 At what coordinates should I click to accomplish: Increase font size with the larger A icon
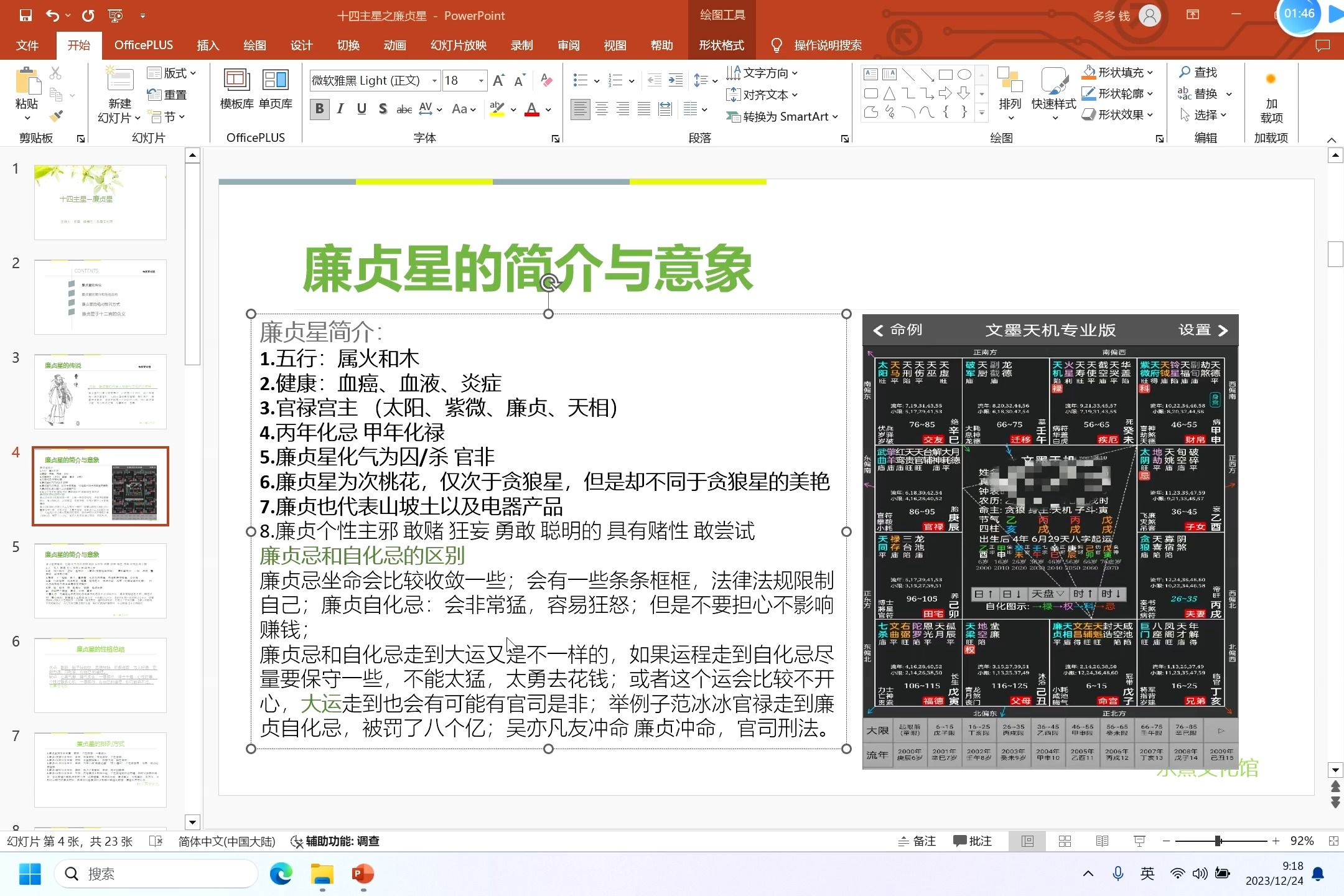(x=498, y=80)
